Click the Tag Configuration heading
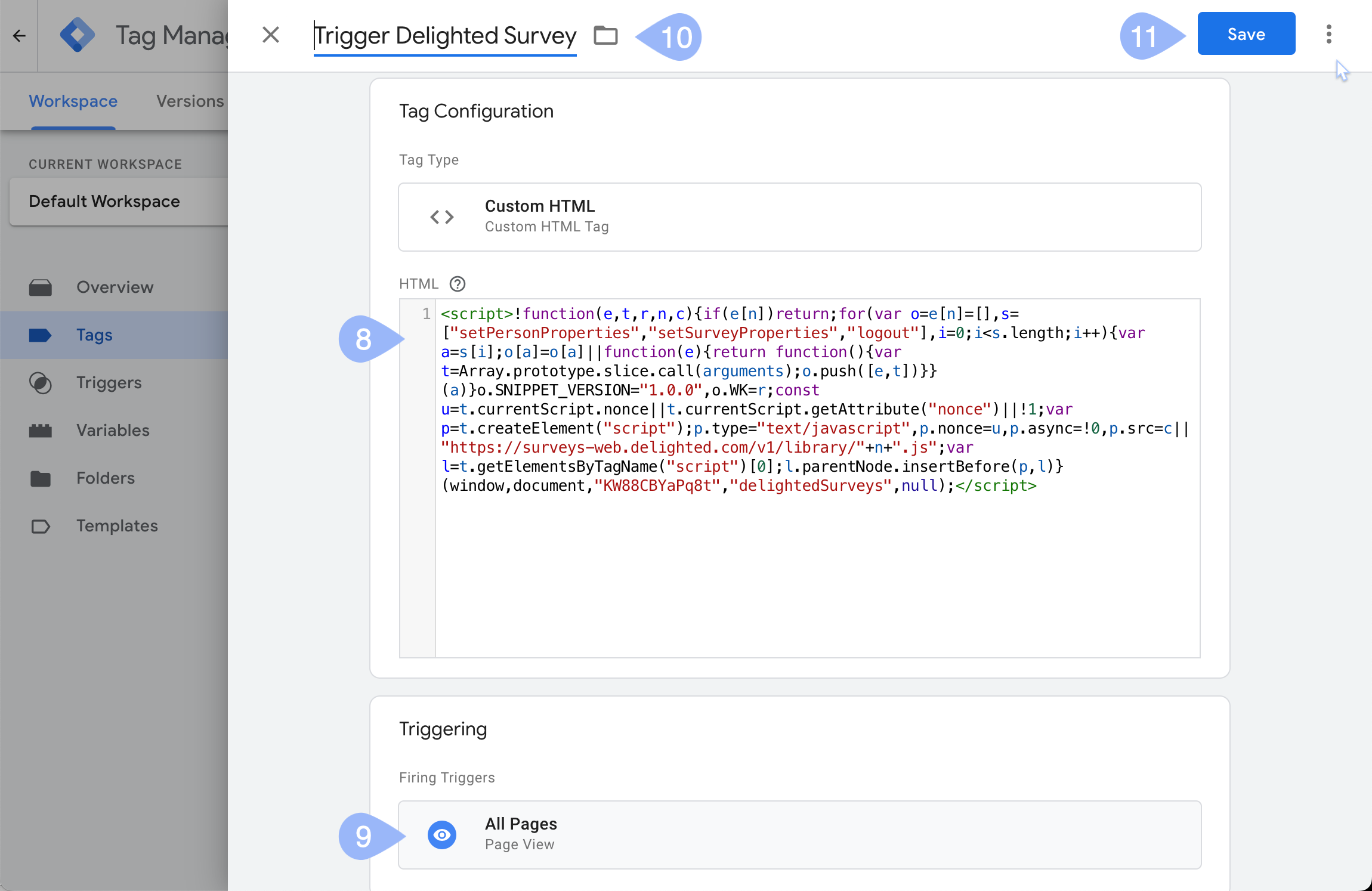1372x891 pixels. [x=476, y=112]
